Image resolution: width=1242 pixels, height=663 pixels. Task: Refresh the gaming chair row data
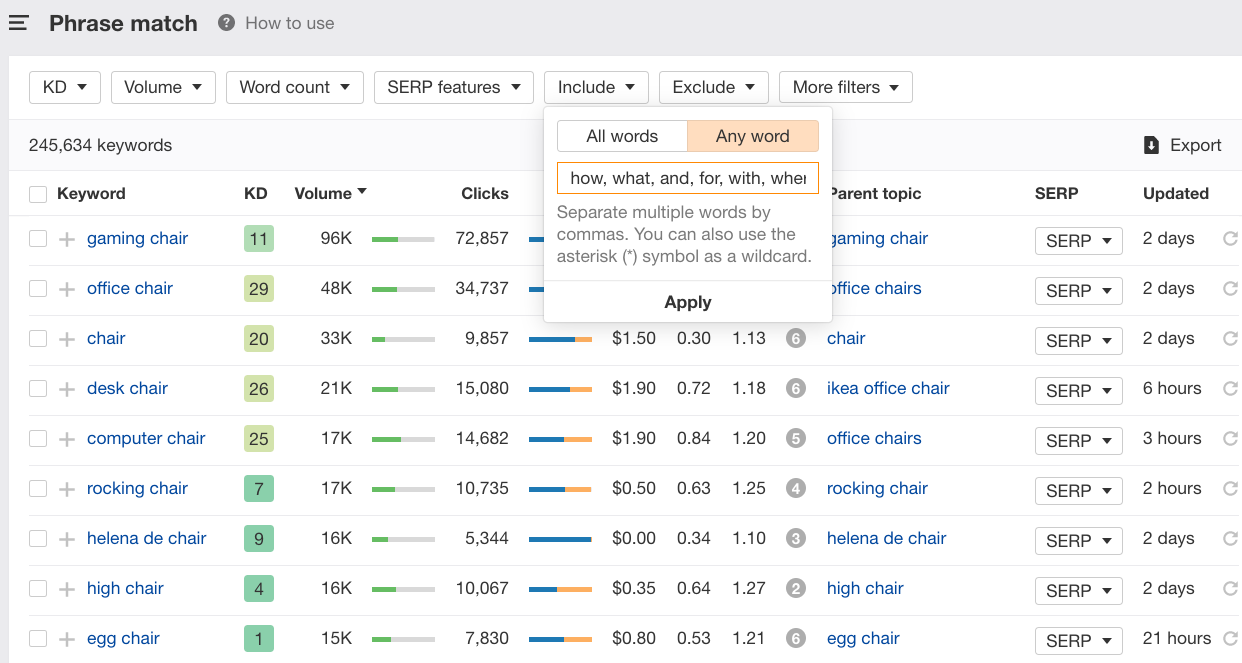click(x=1230, y=239)
